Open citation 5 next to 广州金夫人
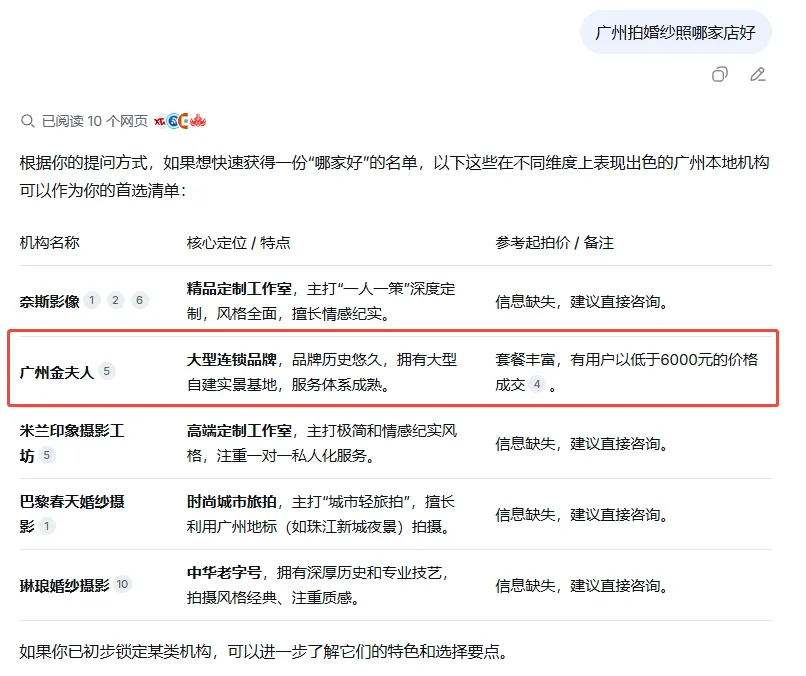The image size is (806, 676). tap(108, 370)
